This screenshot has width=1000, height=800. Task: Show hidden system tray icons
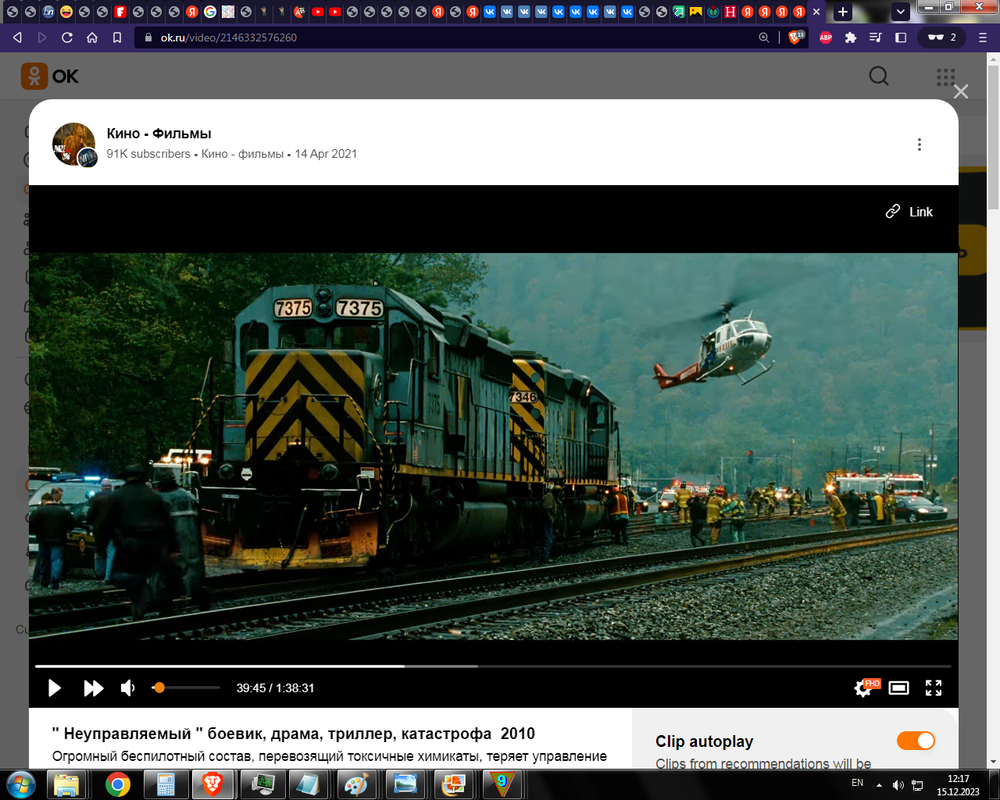tap(879, 785)
